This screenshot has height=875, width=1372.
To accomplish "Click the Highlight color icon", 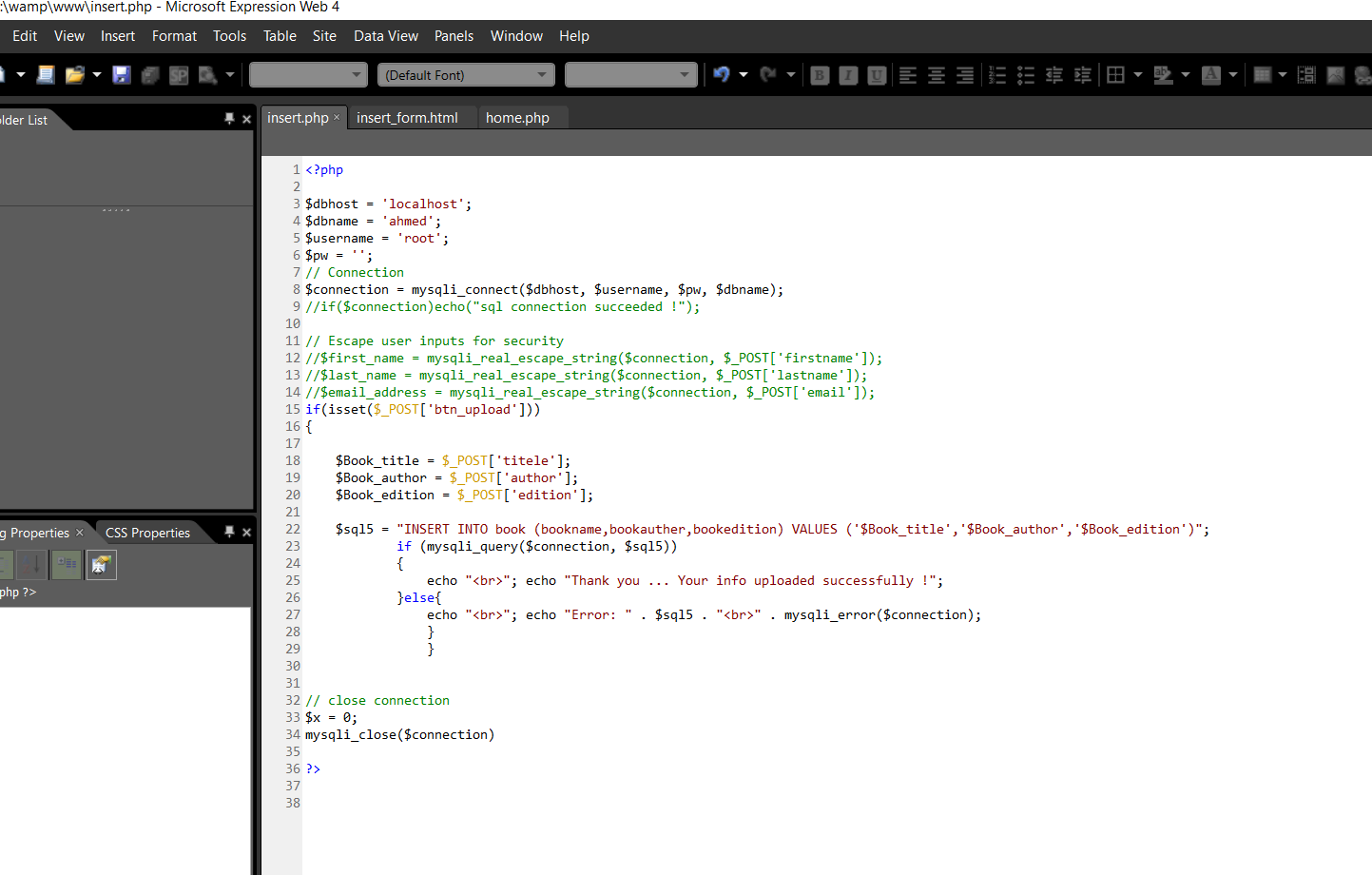I will click(1163, 75).
